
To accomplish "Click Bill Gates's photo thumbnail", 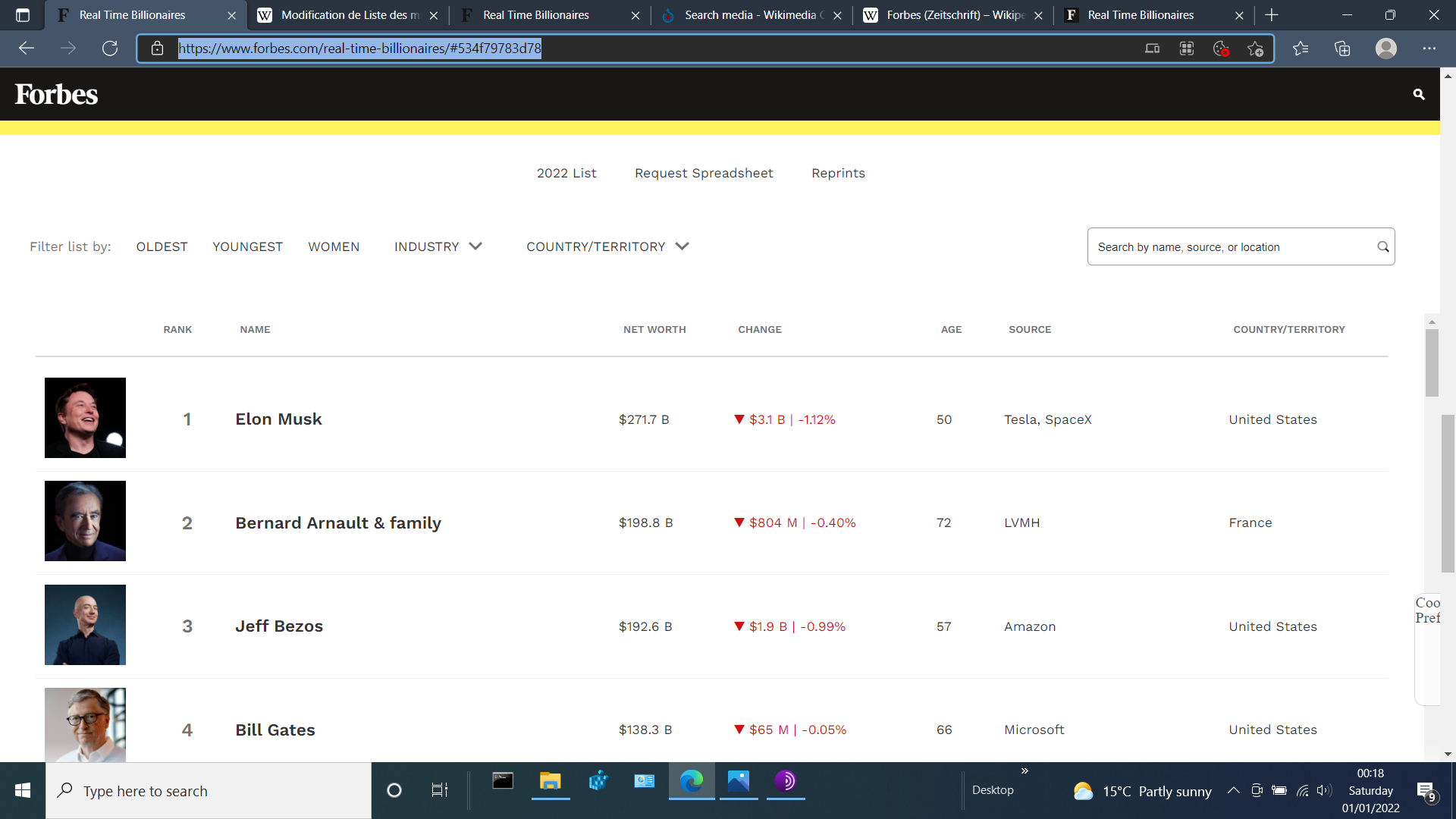I will tap(85, 725).
